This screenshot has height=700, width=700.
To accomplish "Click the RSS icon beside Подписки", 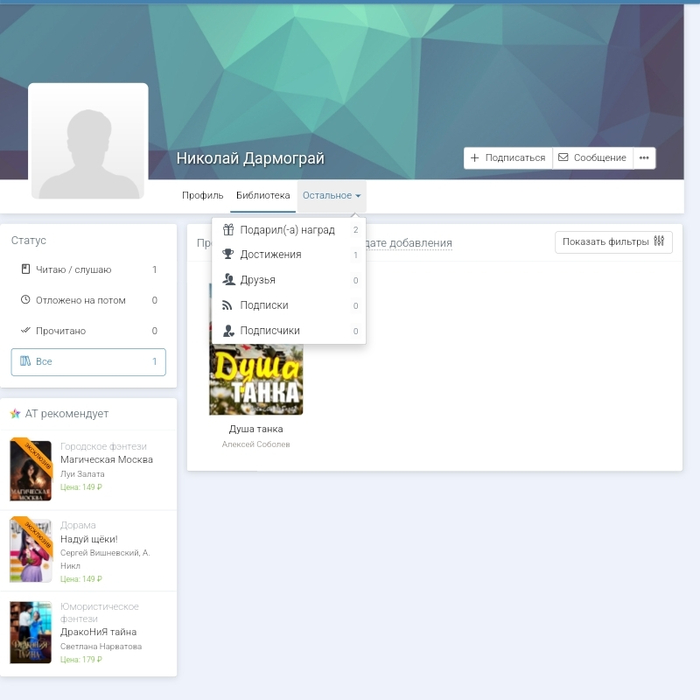I will 228,305.
